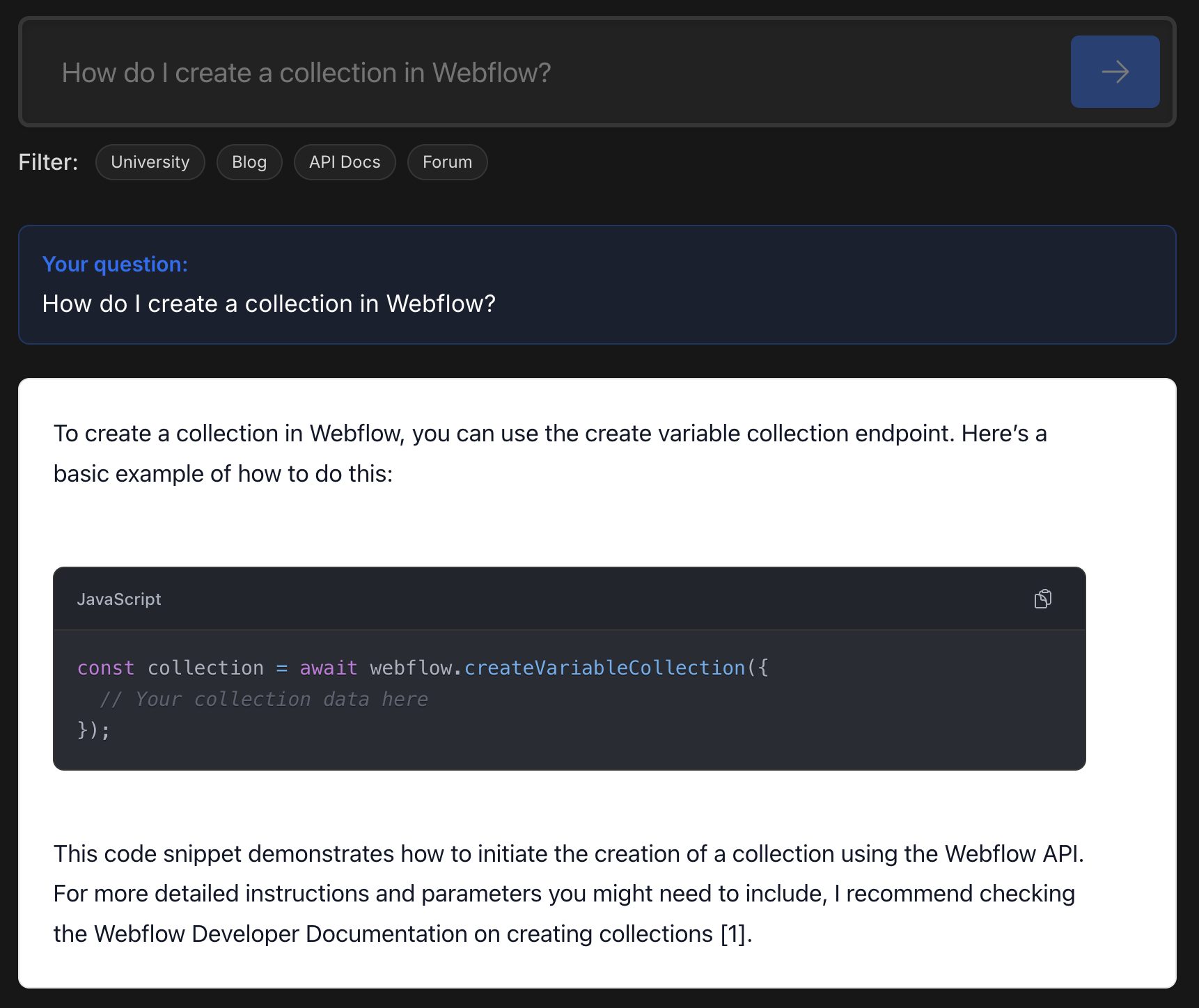This screenshot has width=1199, height=1008.
Task: Click the 'await' keyword in code
Action: [328, 668]
